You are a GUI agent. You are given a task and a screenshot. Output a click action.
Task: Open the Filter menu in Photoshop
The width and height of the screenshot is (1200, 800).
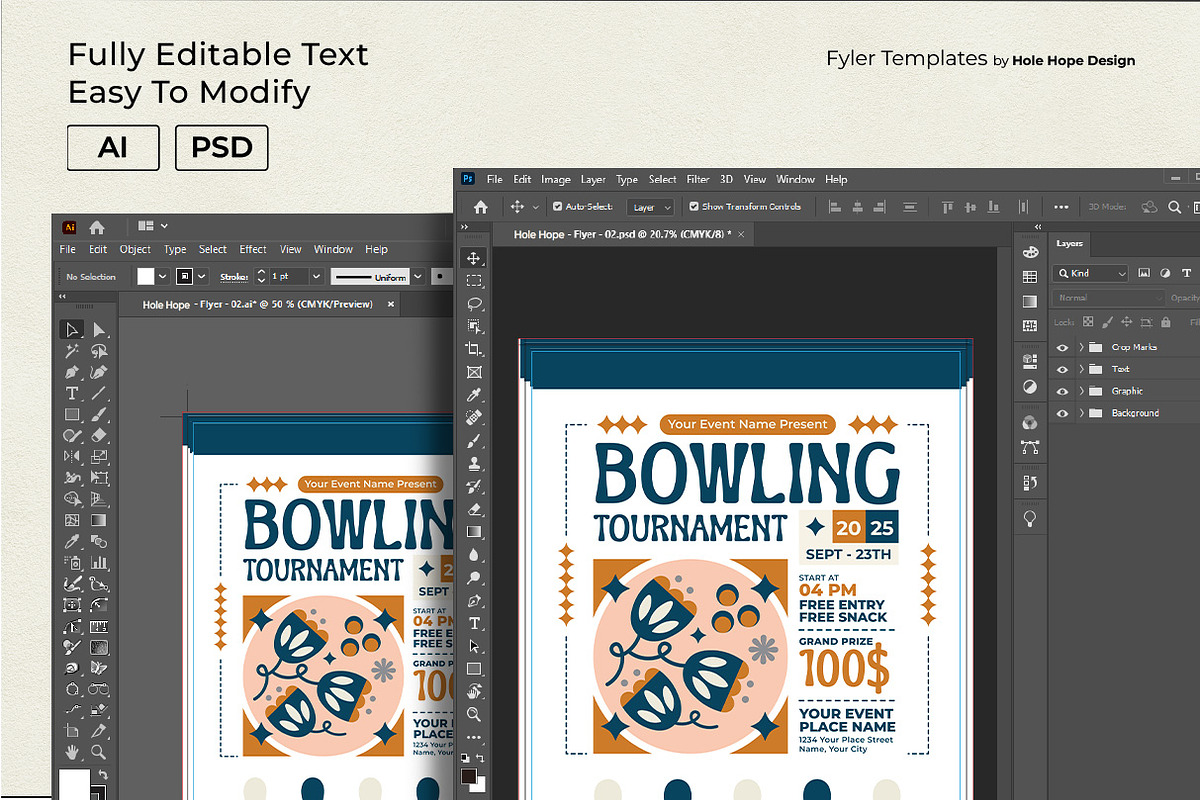tap(698, 179)
